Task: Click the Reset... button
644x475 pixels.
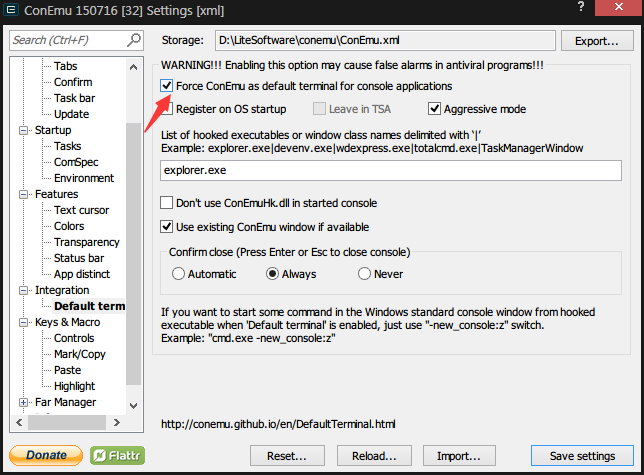Action: click(287, 456)
